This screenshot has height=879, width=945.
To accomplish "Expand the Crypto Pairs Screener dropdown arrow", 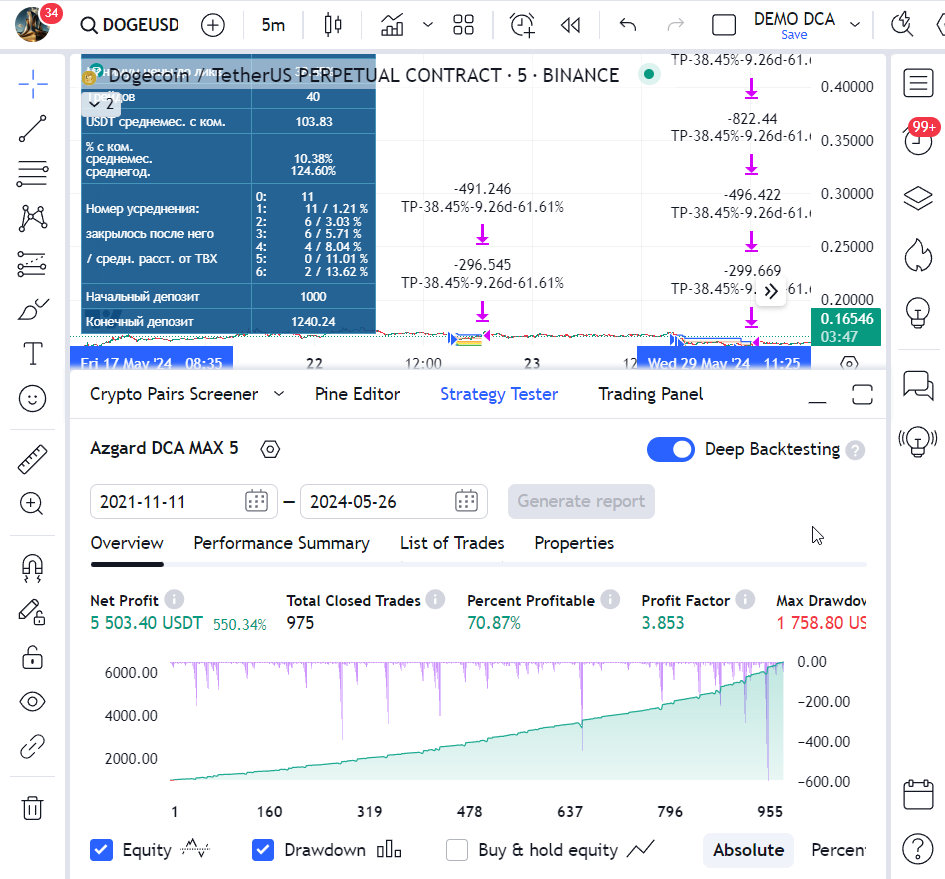I will coord(278,394).
